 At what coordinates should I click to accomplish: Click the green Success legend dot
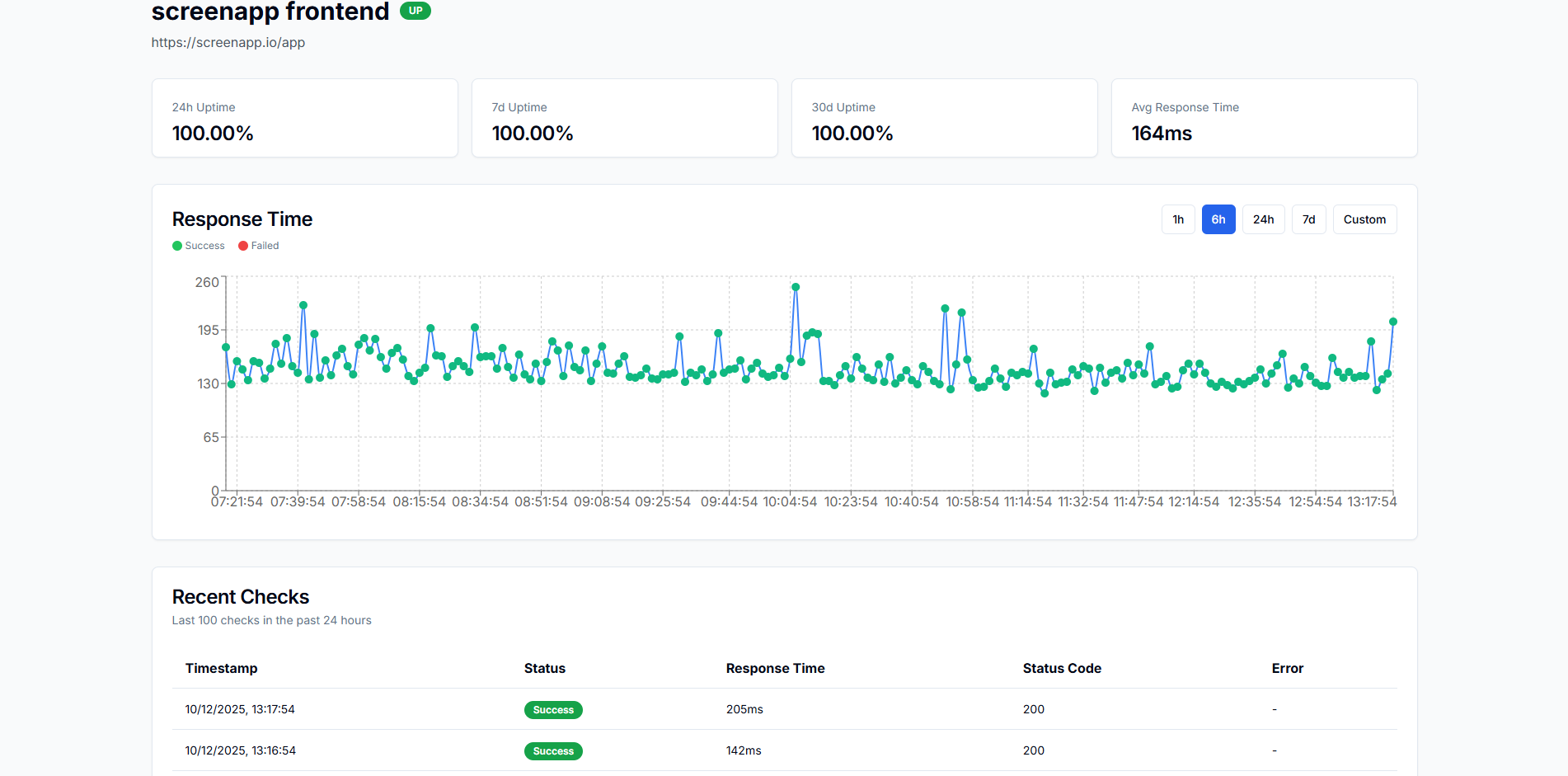pyautogui.click(x=176, y=246)
